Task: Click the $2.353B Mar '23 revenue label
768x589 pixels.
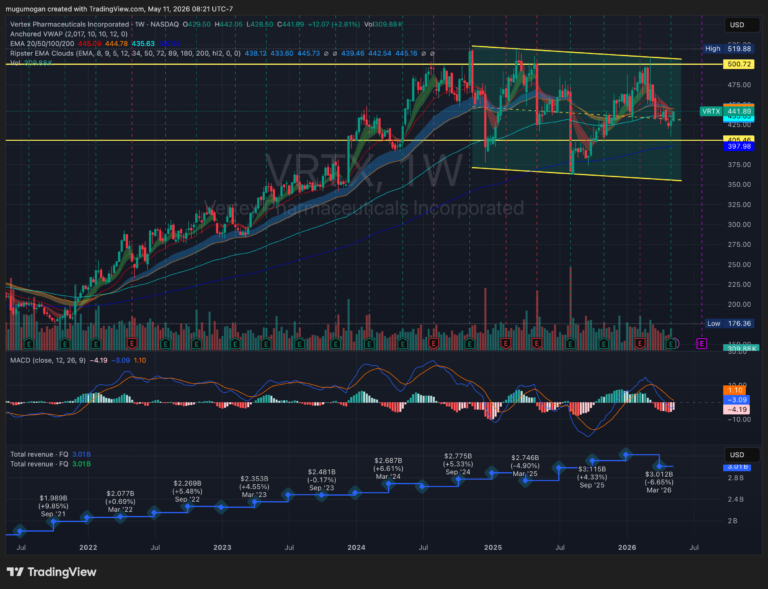Action: [x=254, y=487]
